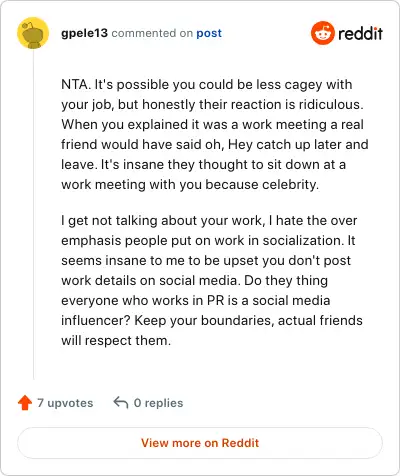
Task: Click the line starting "friend would have said"
Action: 215,144
